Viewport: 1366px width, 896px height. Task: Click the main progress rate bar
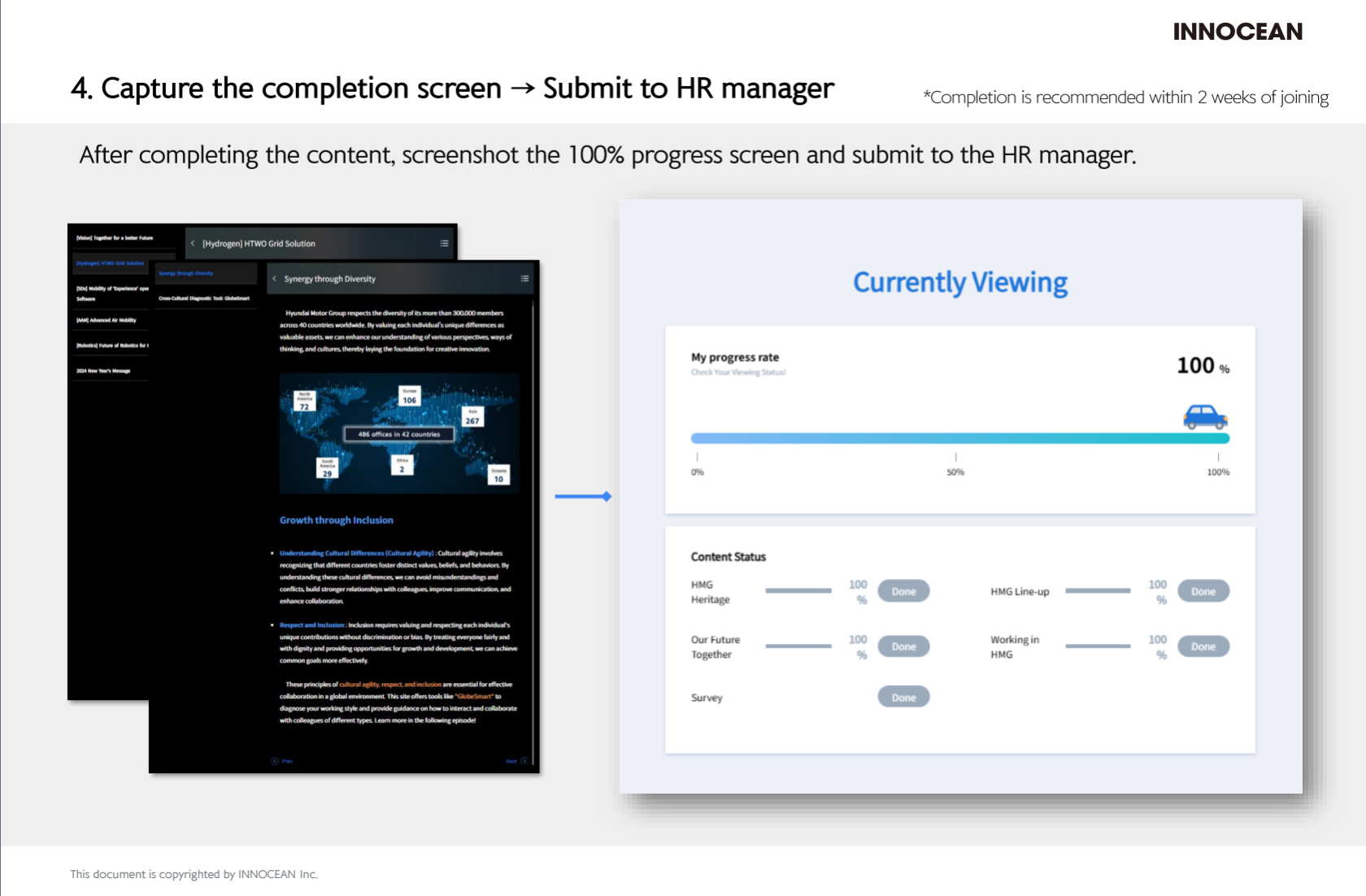(960, 438)
